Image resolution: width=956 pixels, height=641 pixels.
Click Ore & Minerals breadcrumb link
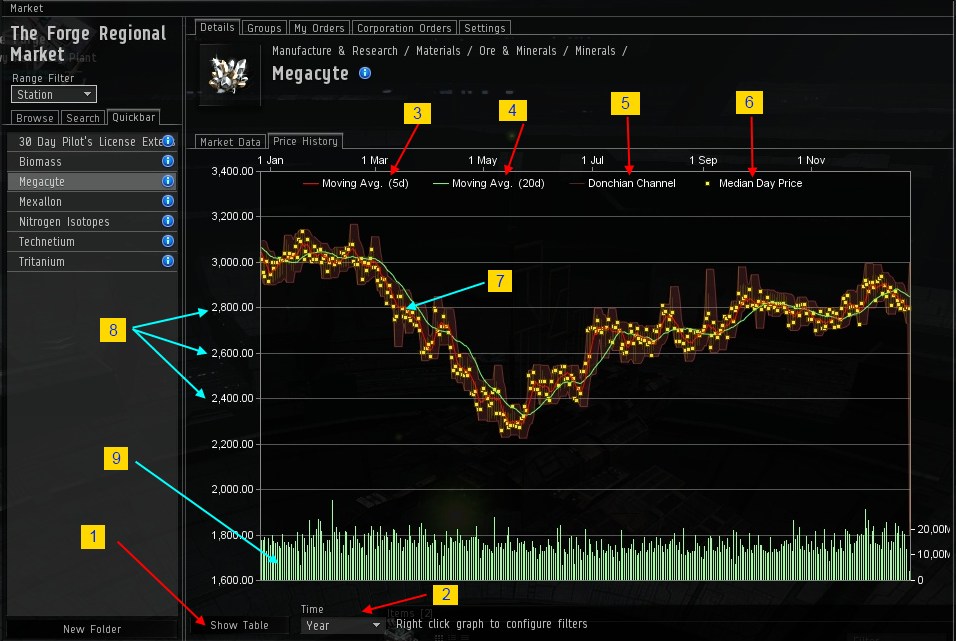(x=518, y=51)
